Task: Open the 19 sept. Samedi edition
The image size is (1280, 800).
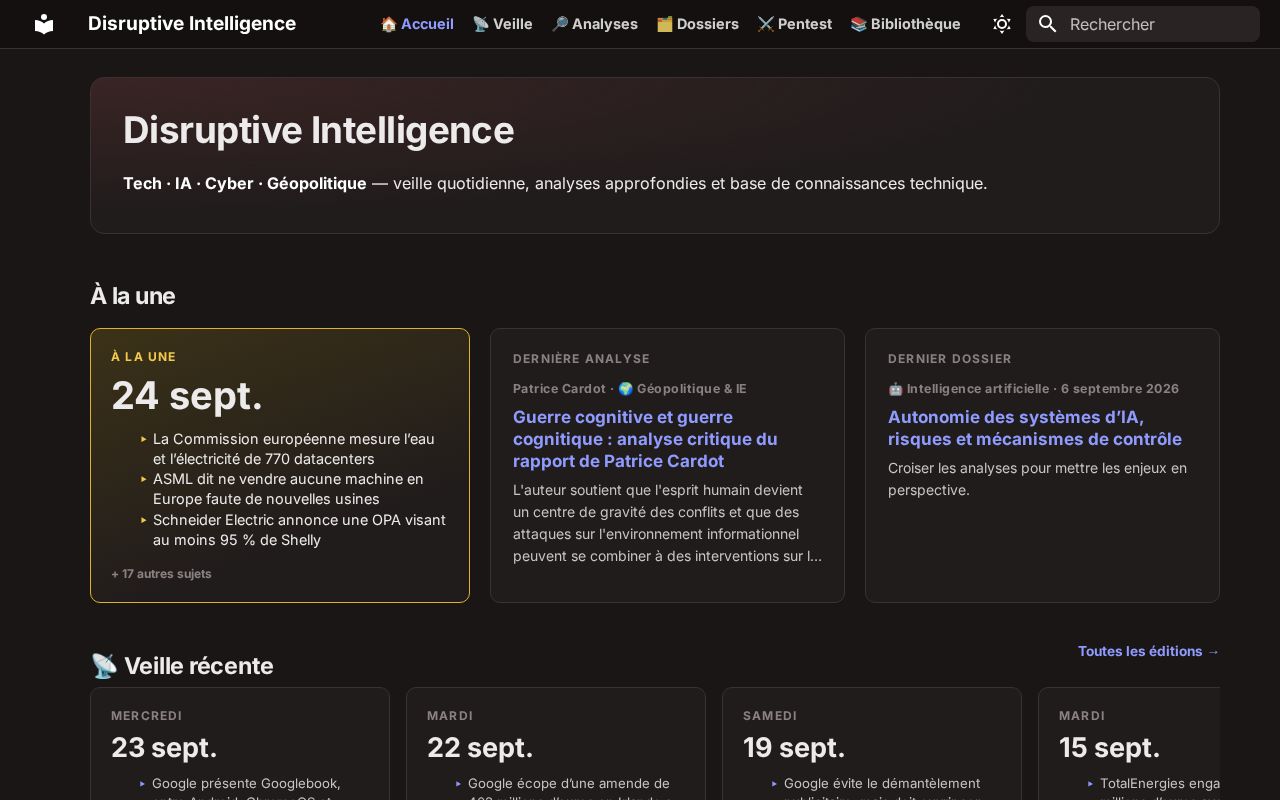Action: pyautogui.click(x=872, y=743)
